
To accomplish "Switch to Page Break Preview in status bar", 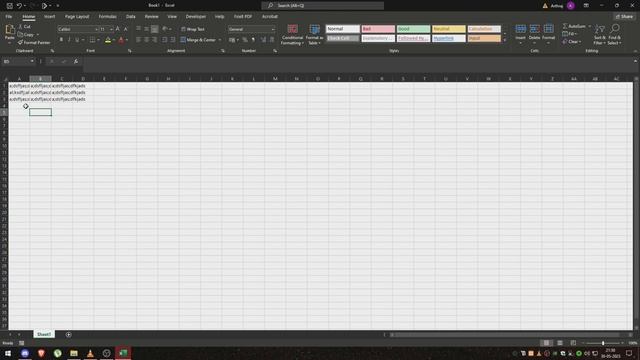I will point(573,343).
